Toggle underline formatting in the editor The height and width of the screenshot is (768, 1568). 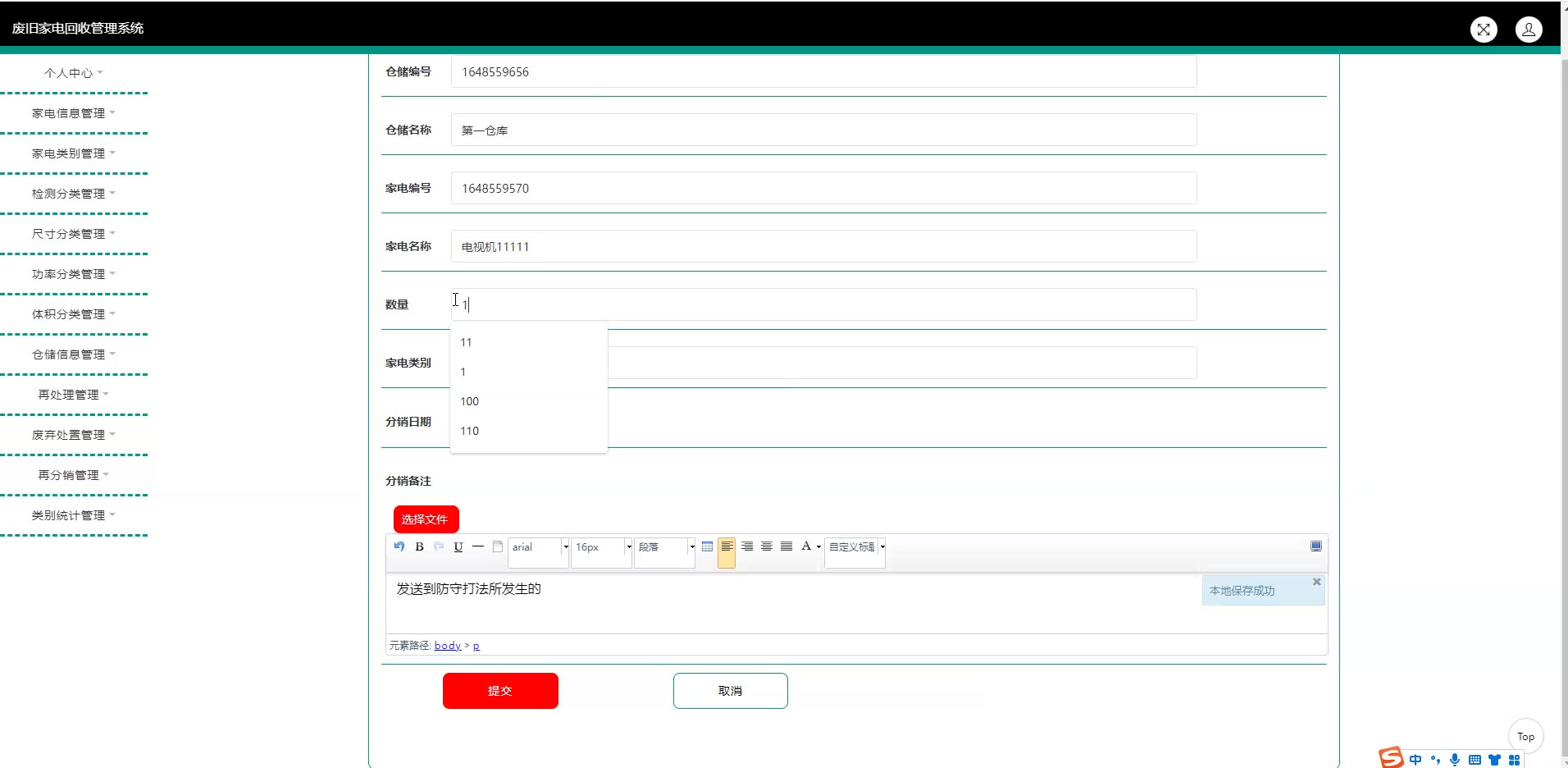(x=458, y=546)
